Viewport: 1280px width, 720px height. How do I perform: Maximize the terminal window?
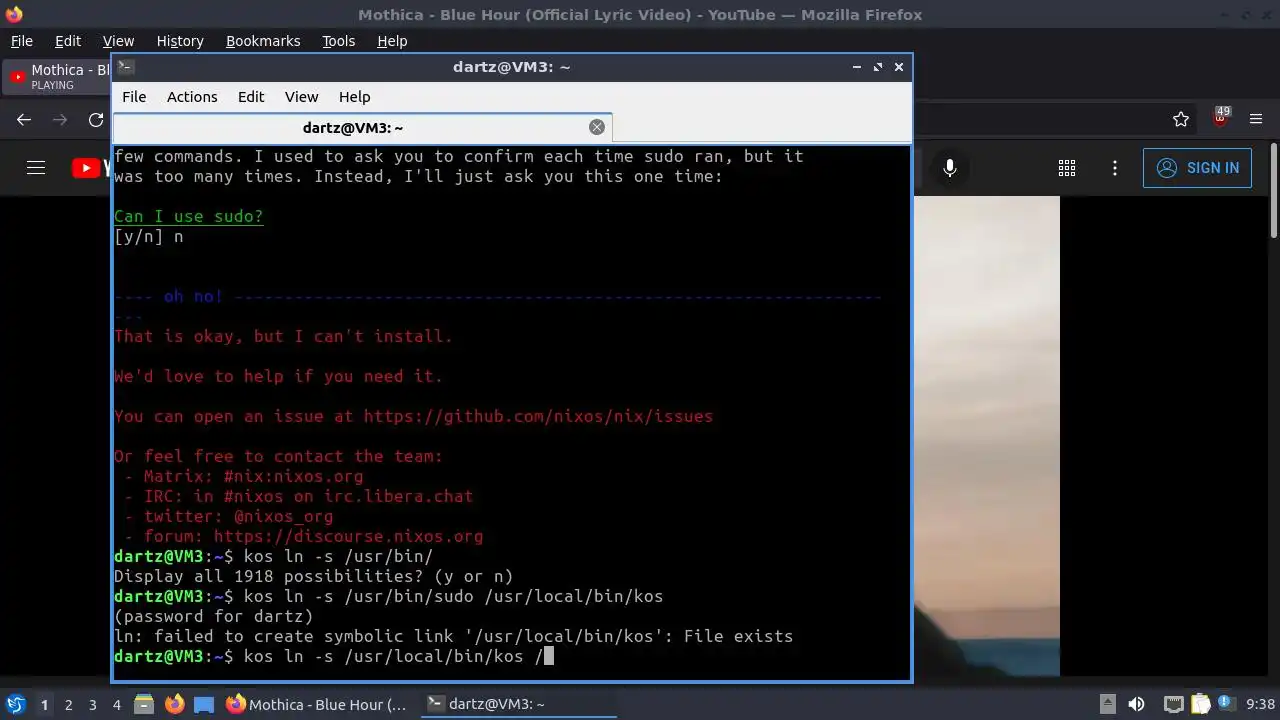pos(878,67)
